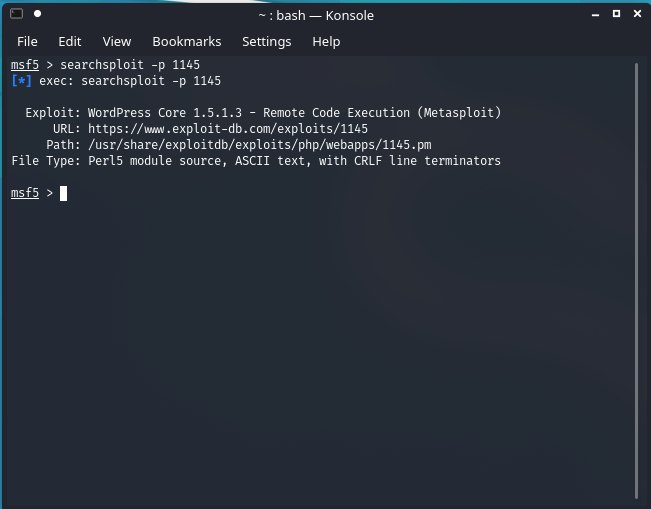
Task: Minimize the Konsole window
Action: tap(593, 16)
